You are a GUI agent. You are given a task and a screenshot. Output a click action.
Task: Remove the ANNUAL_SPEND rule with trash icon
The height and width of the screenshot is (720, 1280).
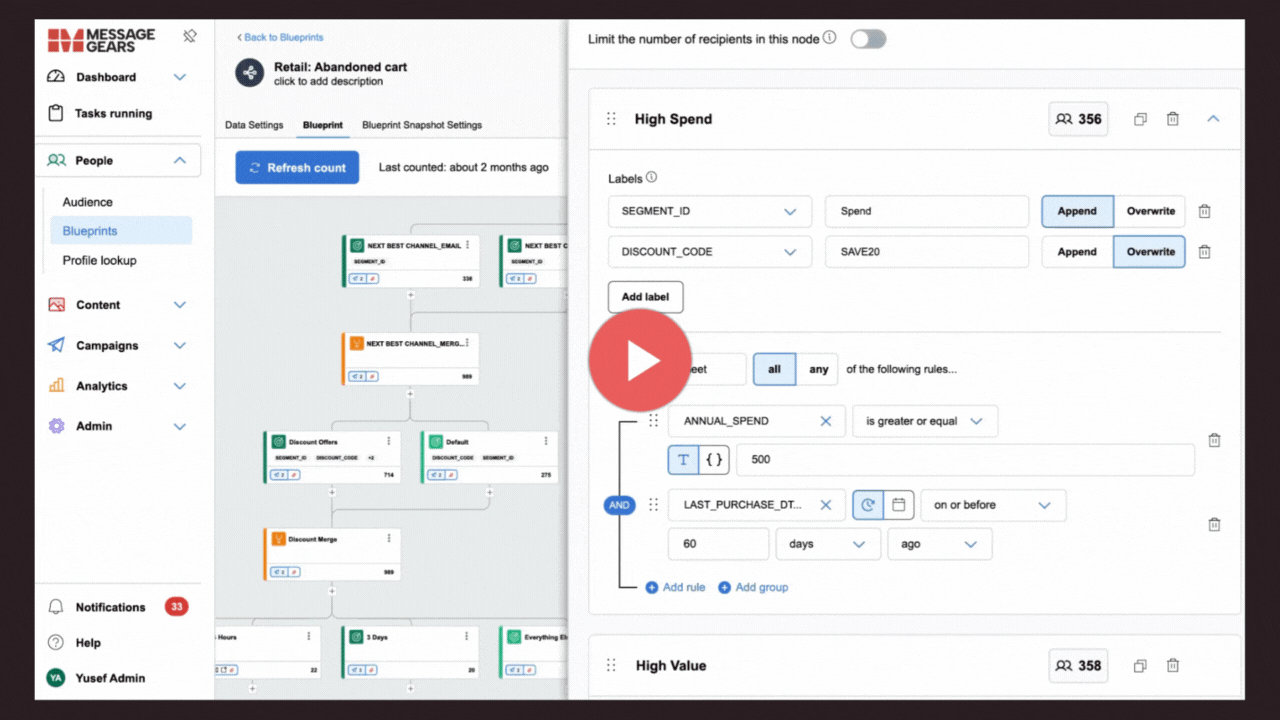1214,440
